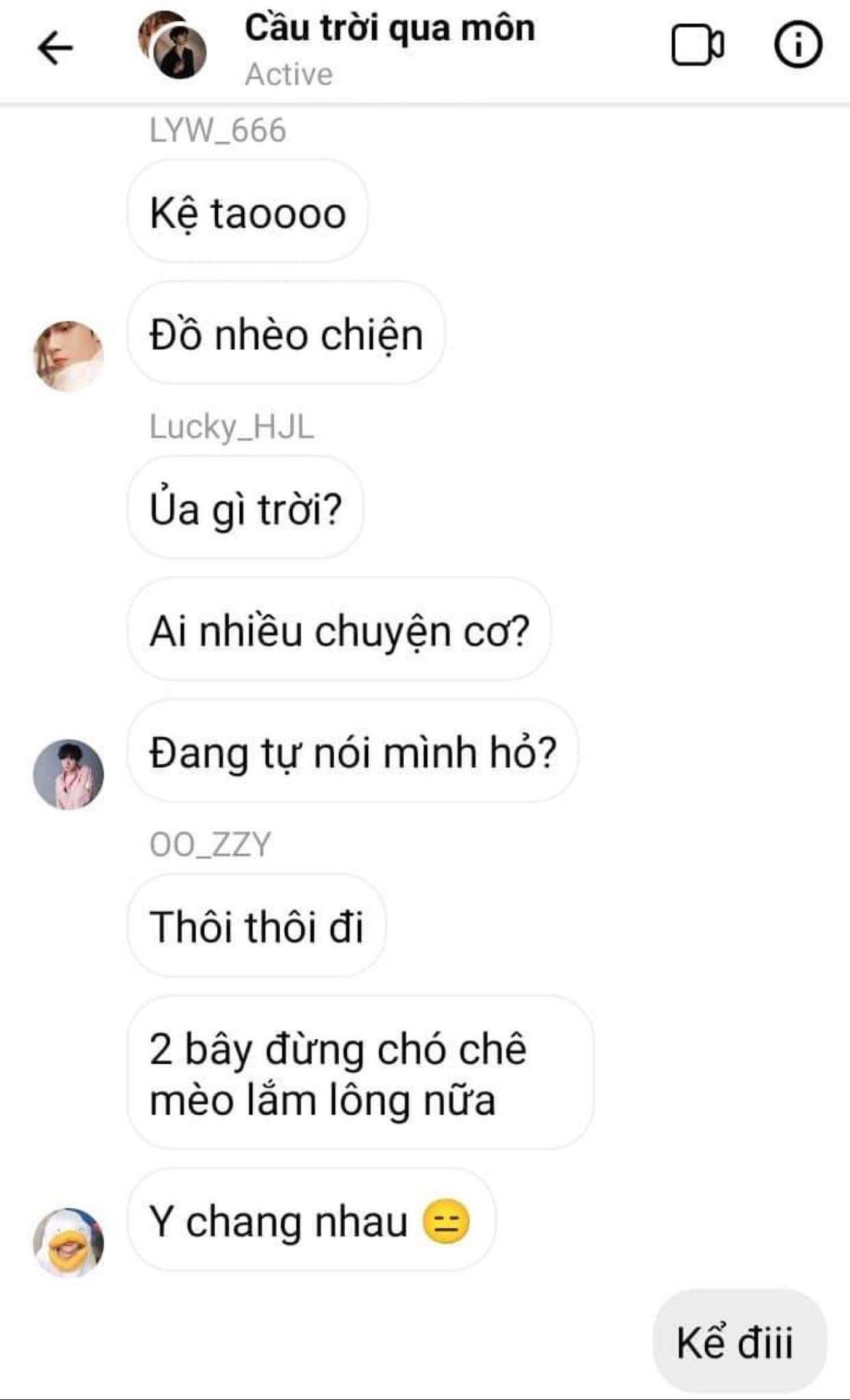Select "Ai nhiều chuyện cơ?" message bubble
This screenshot has width=850, height=1400.
339,629
